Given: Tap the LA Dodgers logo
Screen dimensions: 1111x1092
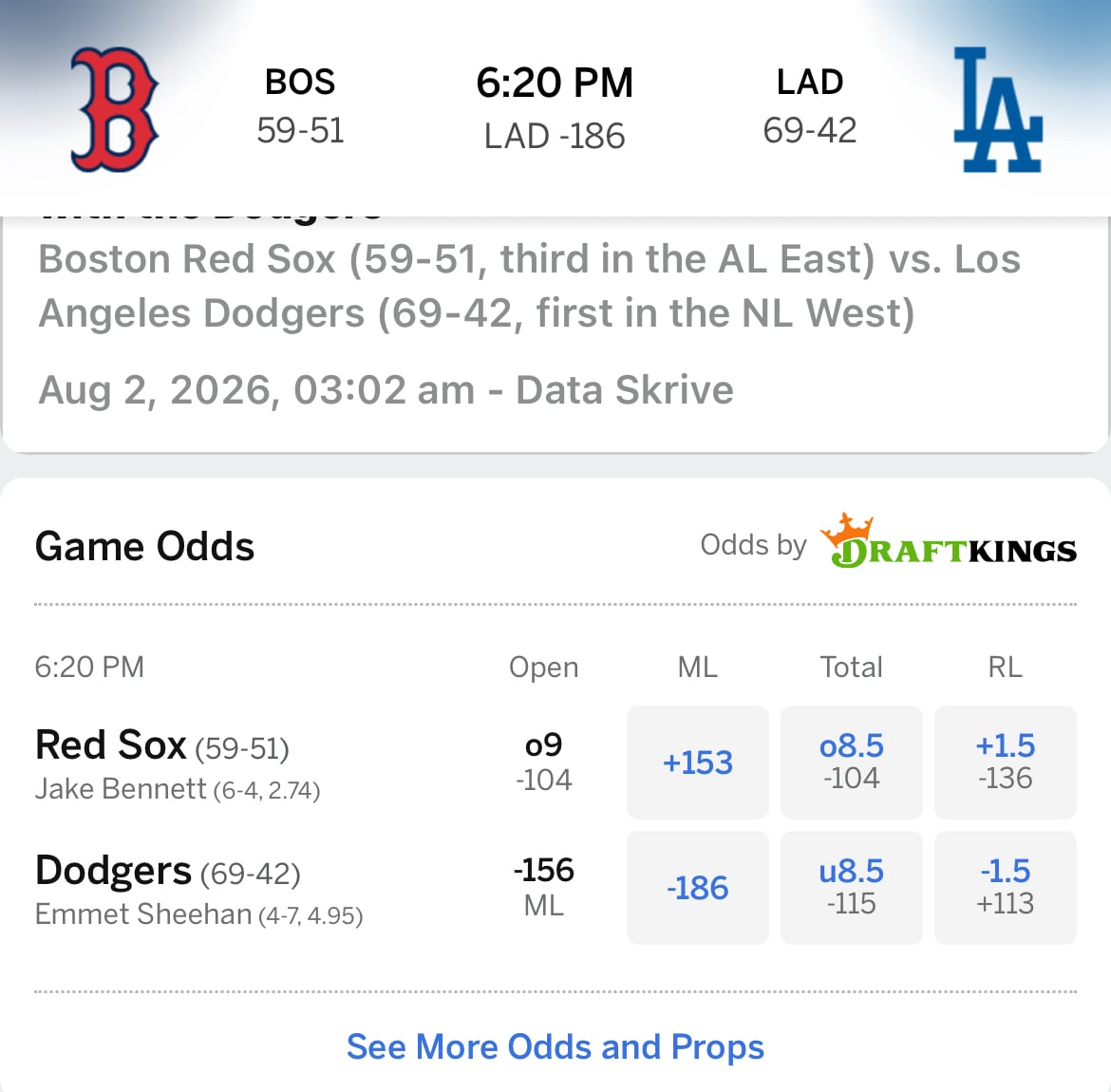Looking at the screenshot, I should coord(998,110).
